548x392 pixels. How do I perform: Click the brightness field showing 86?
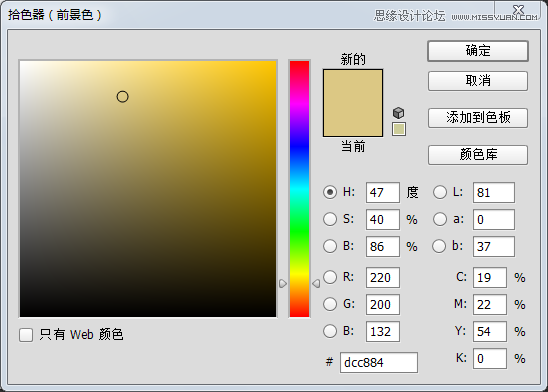pos(383,247)
